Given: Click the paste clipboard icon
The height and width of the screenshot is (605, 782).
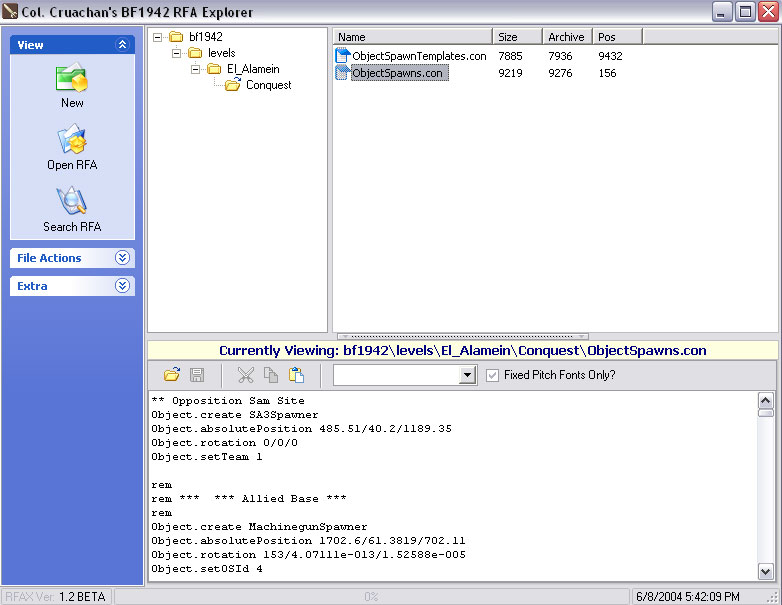Looking at the screenshot, I should (296, 375).
